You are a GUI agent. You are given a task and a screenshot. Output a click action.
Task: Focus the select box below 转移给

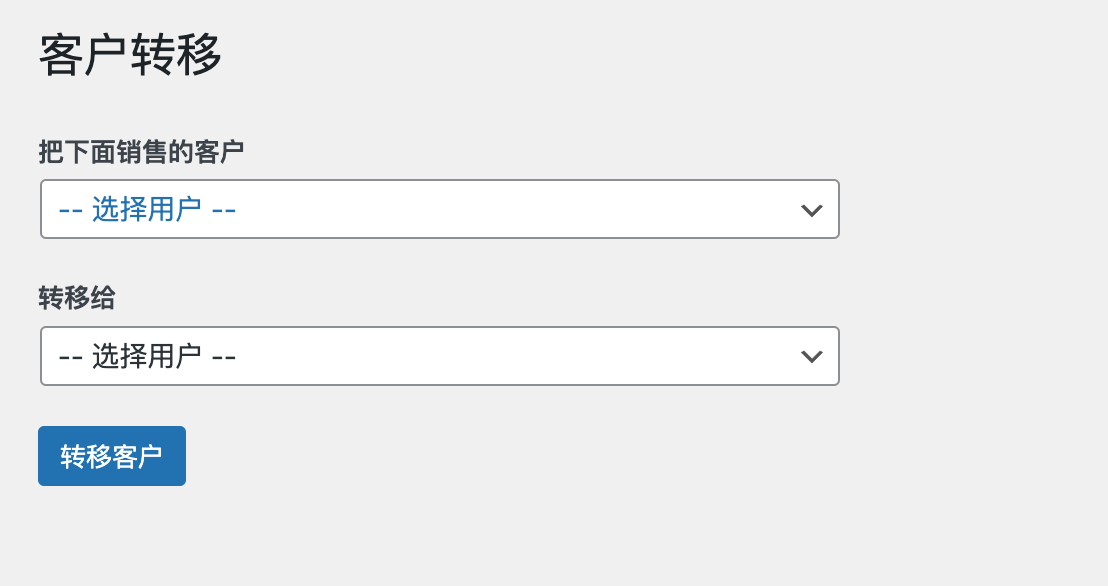click(439, 356)
